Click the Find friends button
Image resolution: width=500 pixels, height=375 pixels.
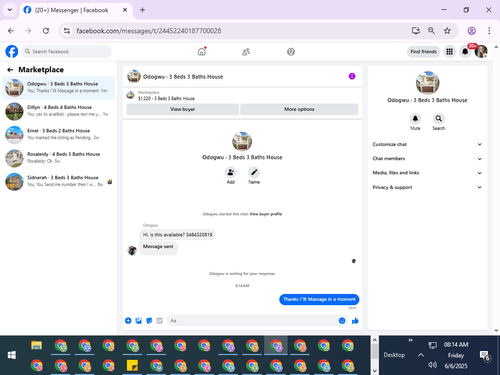tap(423, 52)
